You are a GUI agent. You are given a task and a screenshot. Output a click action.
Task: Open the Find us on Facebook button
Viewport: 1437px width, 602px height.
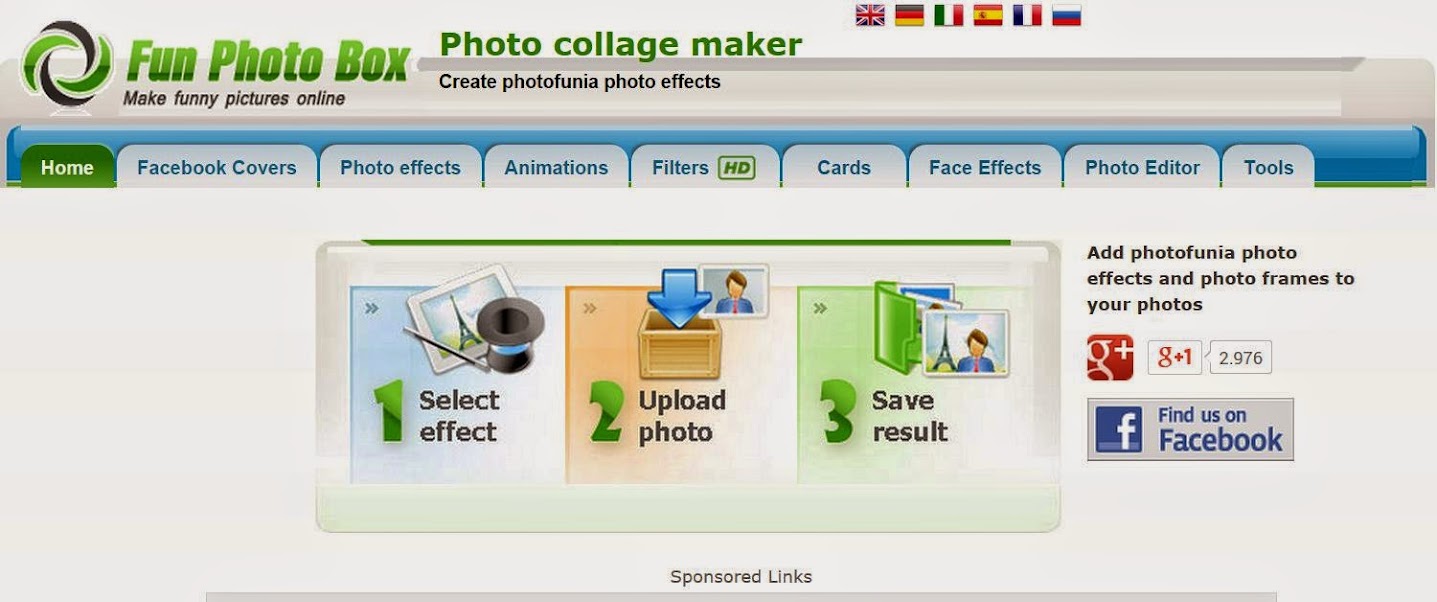pyautogui.click(x=1190, y=429)
